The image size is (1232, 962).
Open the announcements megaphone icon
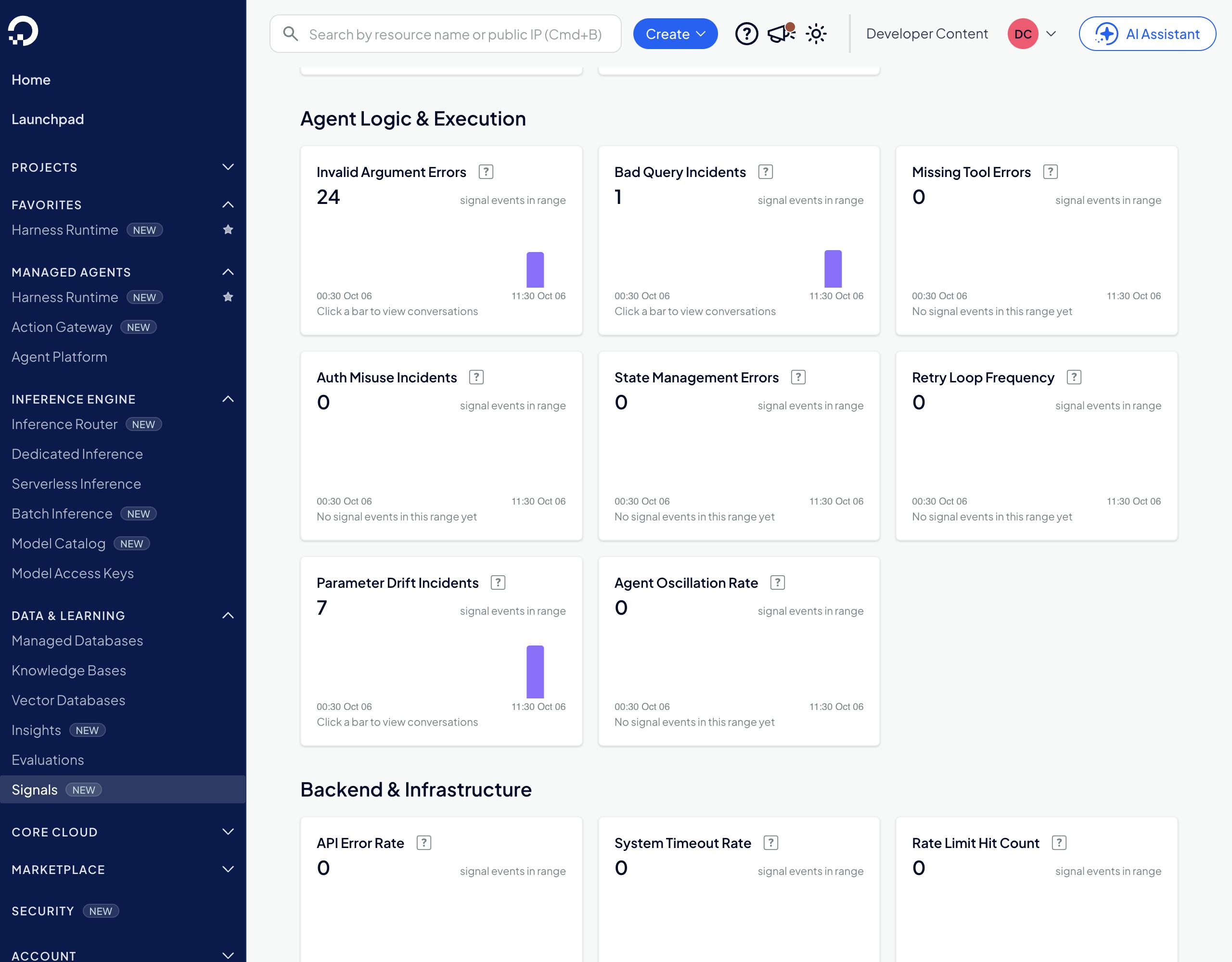781,34
